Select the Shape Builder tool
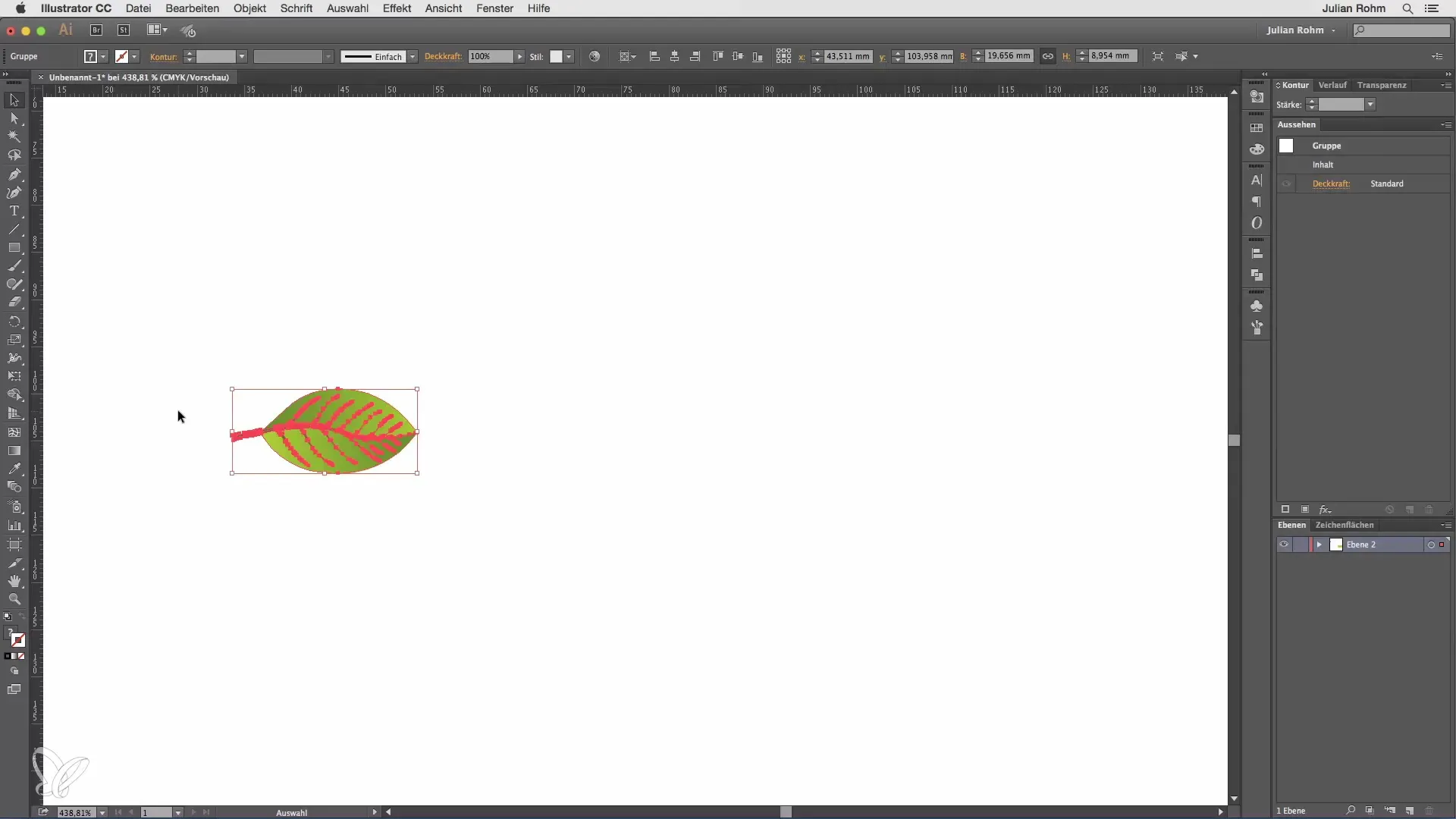 (14, 395)
